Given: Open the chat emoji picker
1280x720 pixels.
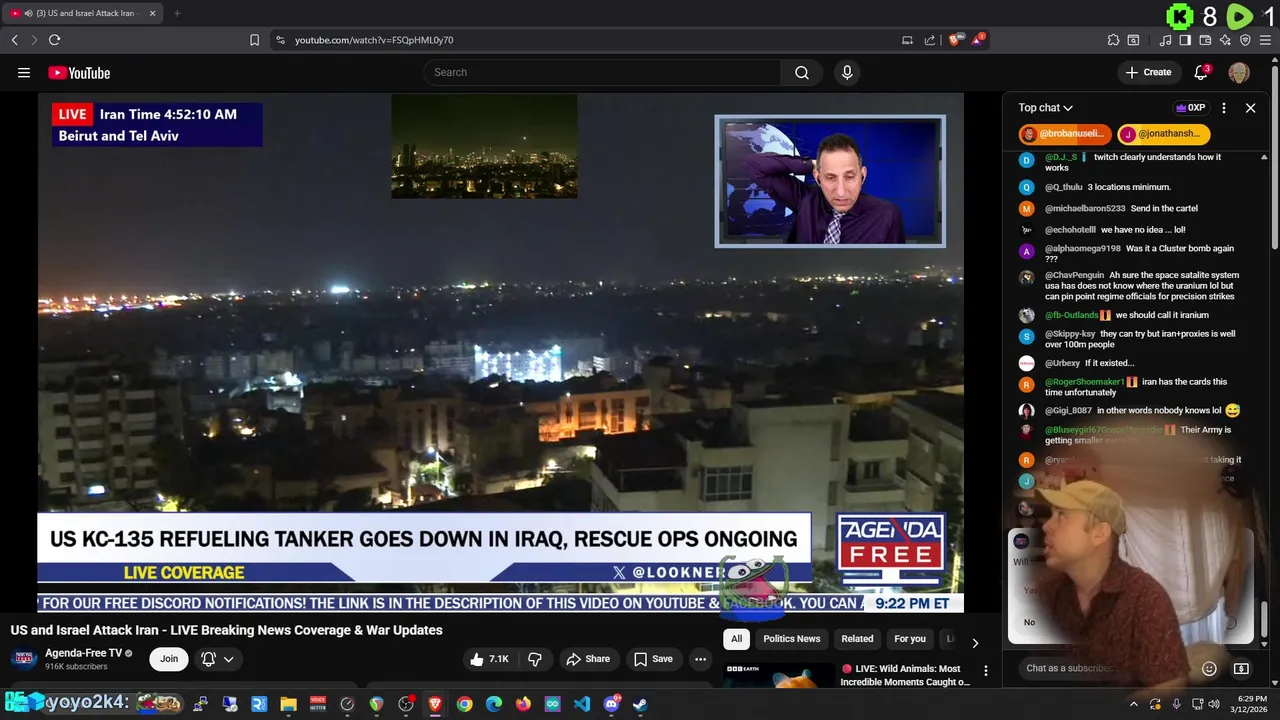Looking at the screenshot, I should [x=1209, y=668].
